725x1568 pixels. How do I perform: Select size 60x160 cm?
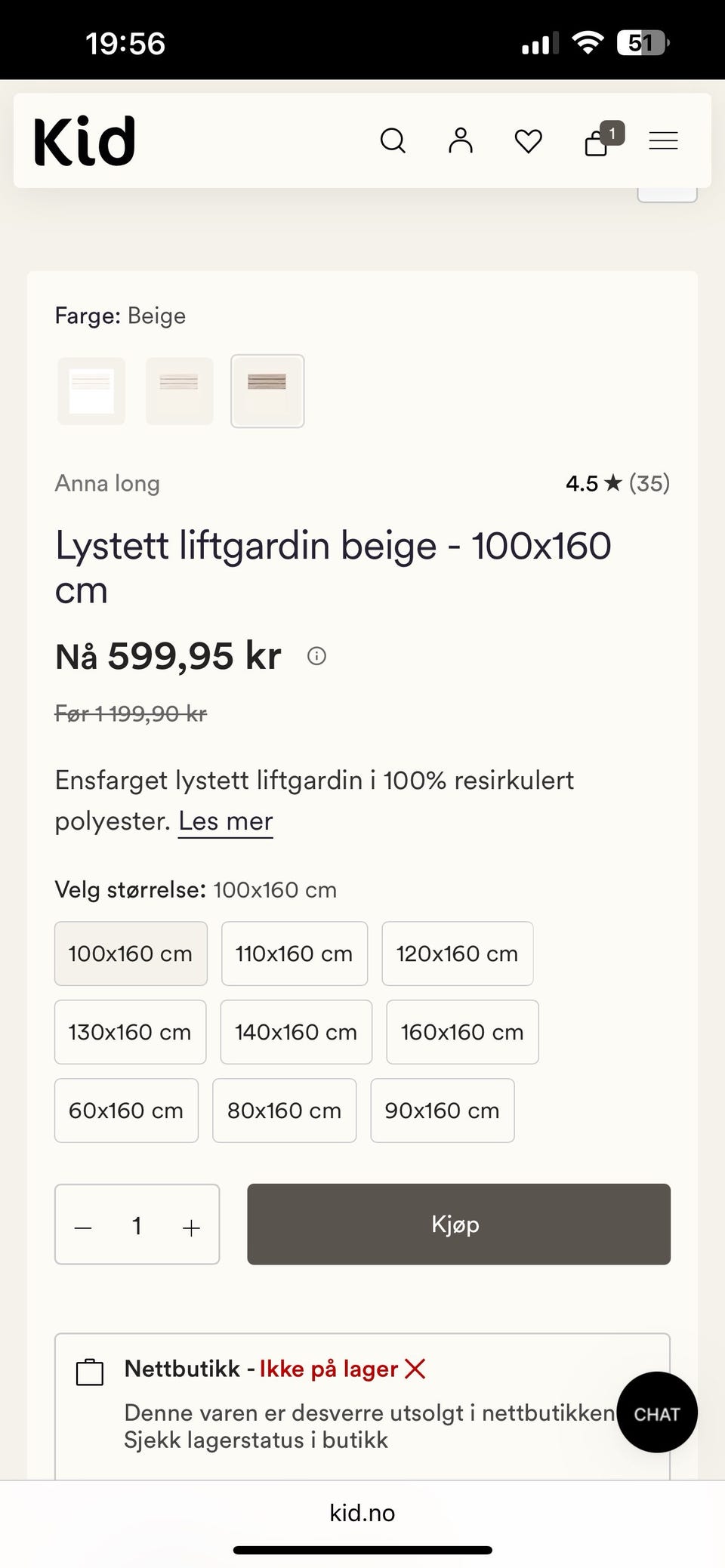coord(126,1111)
